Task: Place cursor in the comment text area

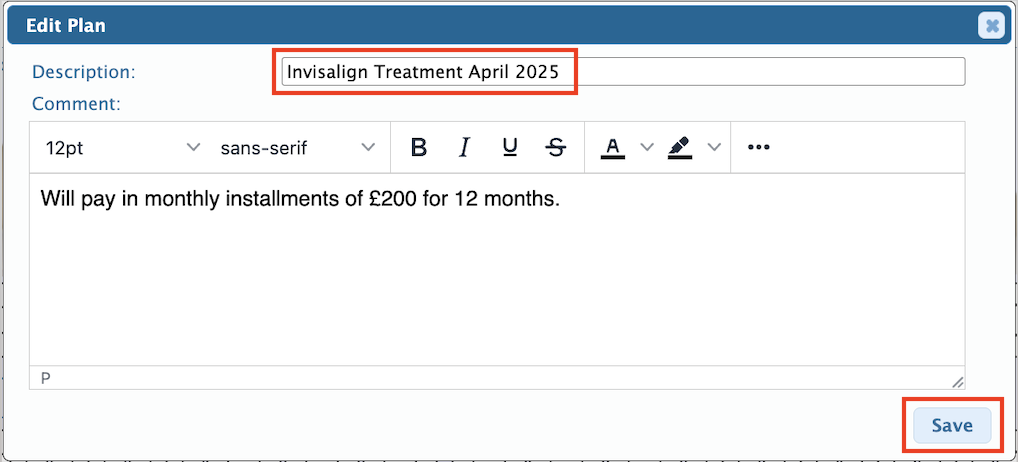Action: (x=497, y=269)
